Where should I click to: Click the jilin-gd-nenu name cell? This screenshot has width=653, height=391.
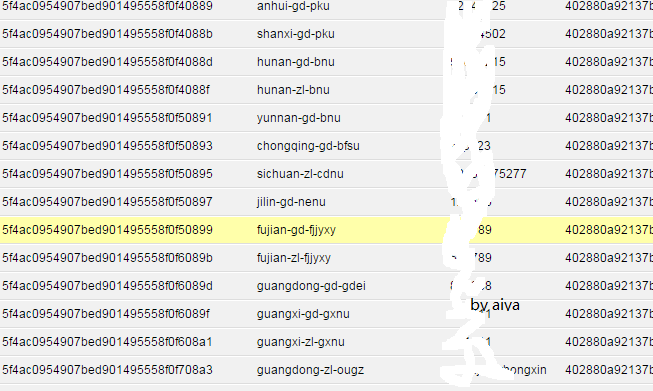tap(291, 202)
